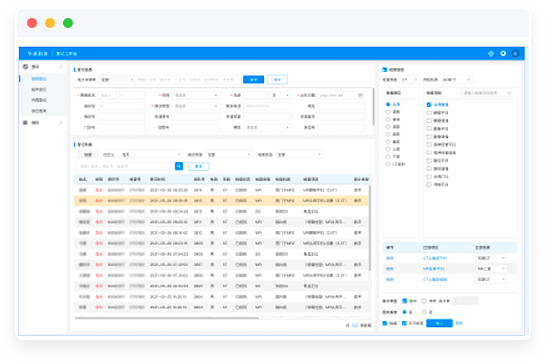Screen dimensions: 546x363
Task: Open the small age unit dropdown in form
Action: coord(280,95)
